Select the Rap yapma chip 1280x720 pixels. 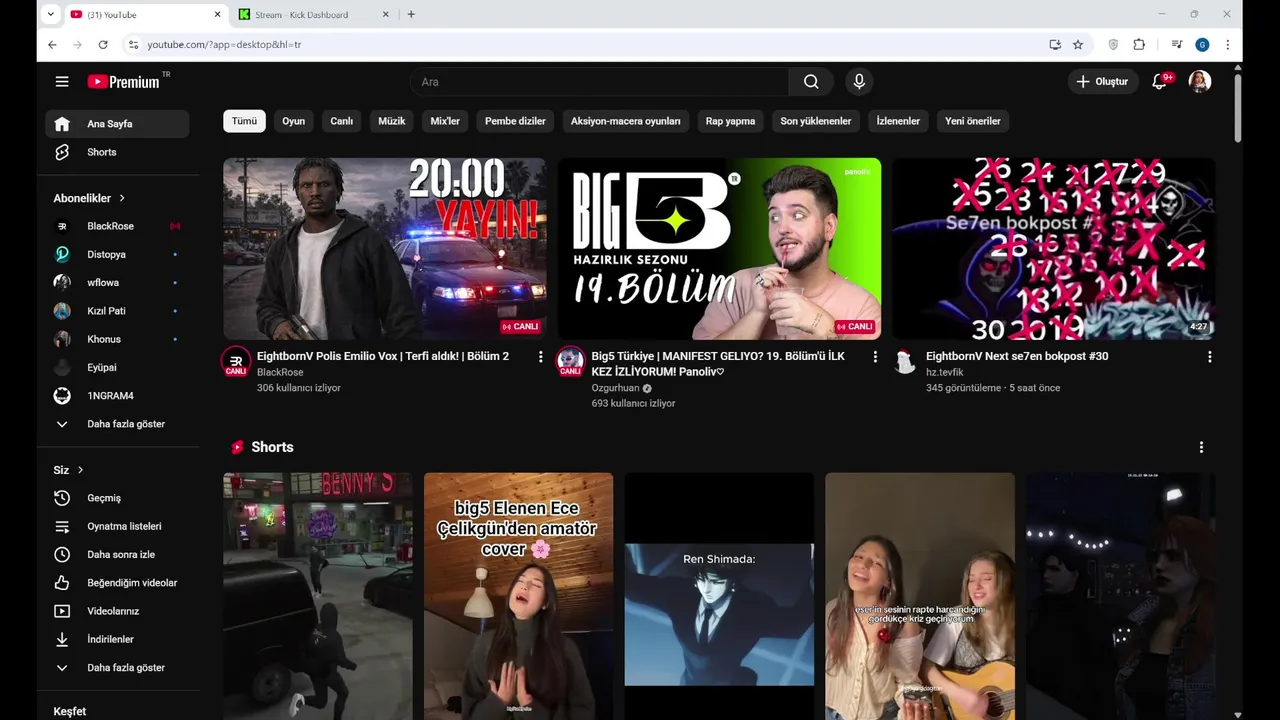(730, 121)
